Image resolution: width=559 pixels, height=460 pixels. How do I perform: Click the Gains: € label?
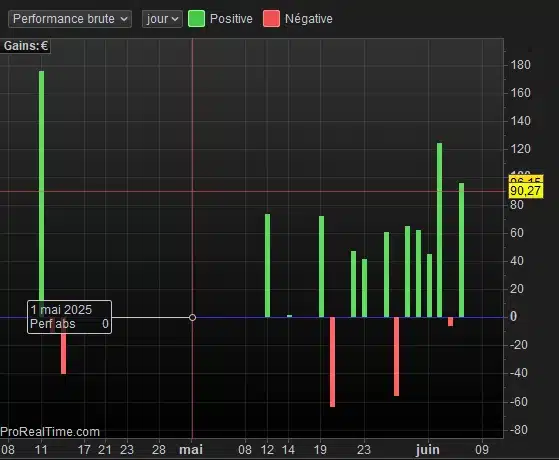[25, 46]
